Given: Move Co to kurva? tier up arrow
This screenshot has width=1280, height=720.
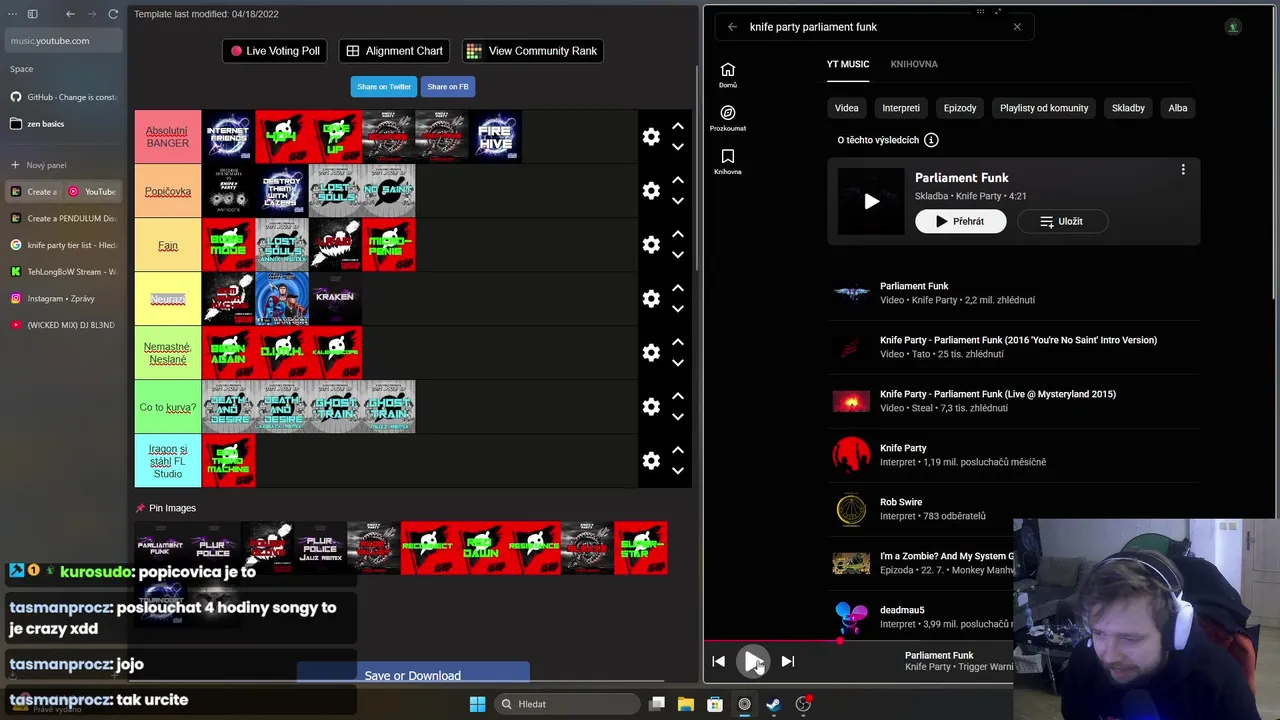Looking at the screenshot, I should click(678, 396).
